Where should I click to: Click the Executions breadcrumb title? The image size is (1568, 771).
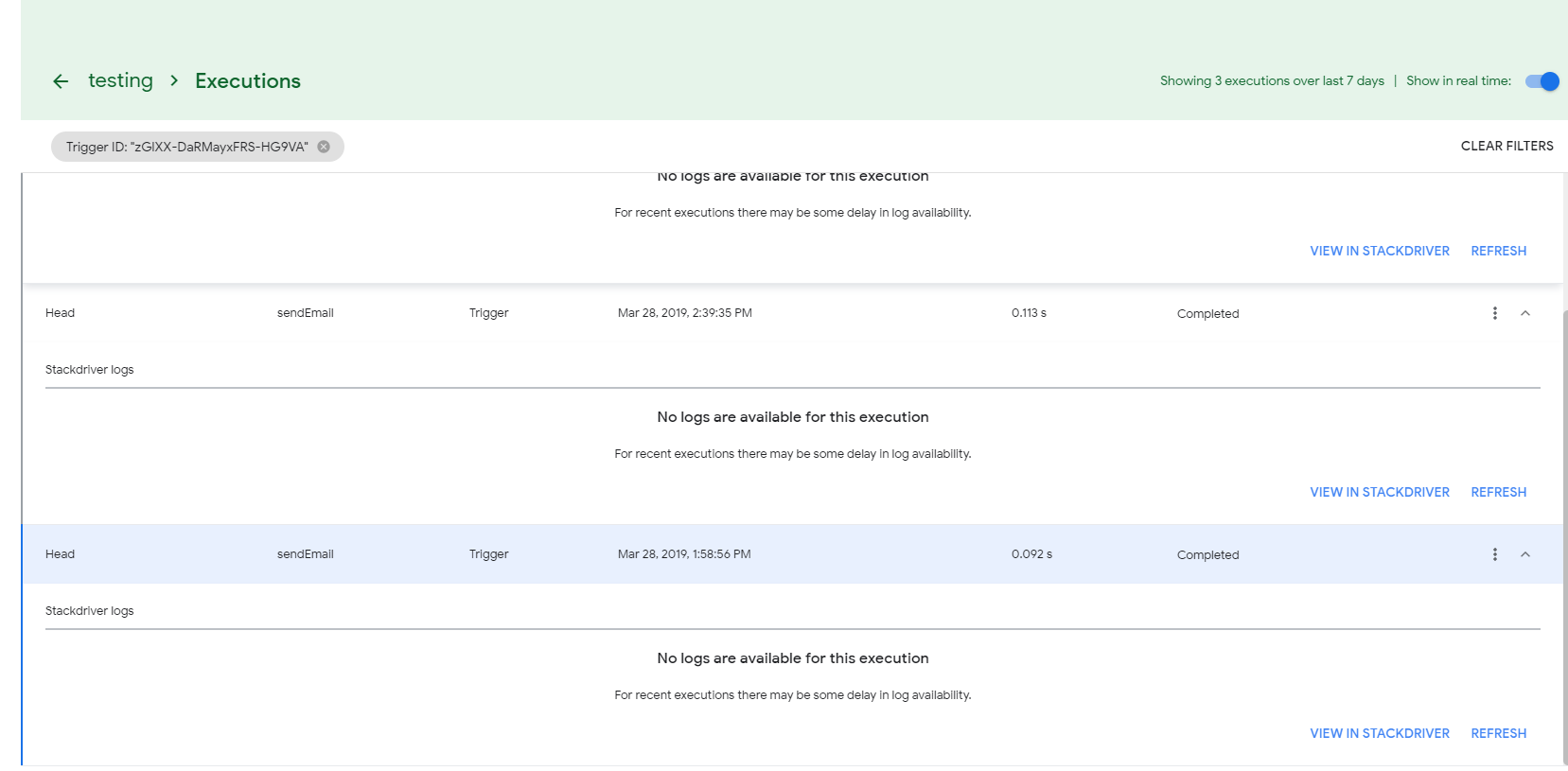point(248,81)
